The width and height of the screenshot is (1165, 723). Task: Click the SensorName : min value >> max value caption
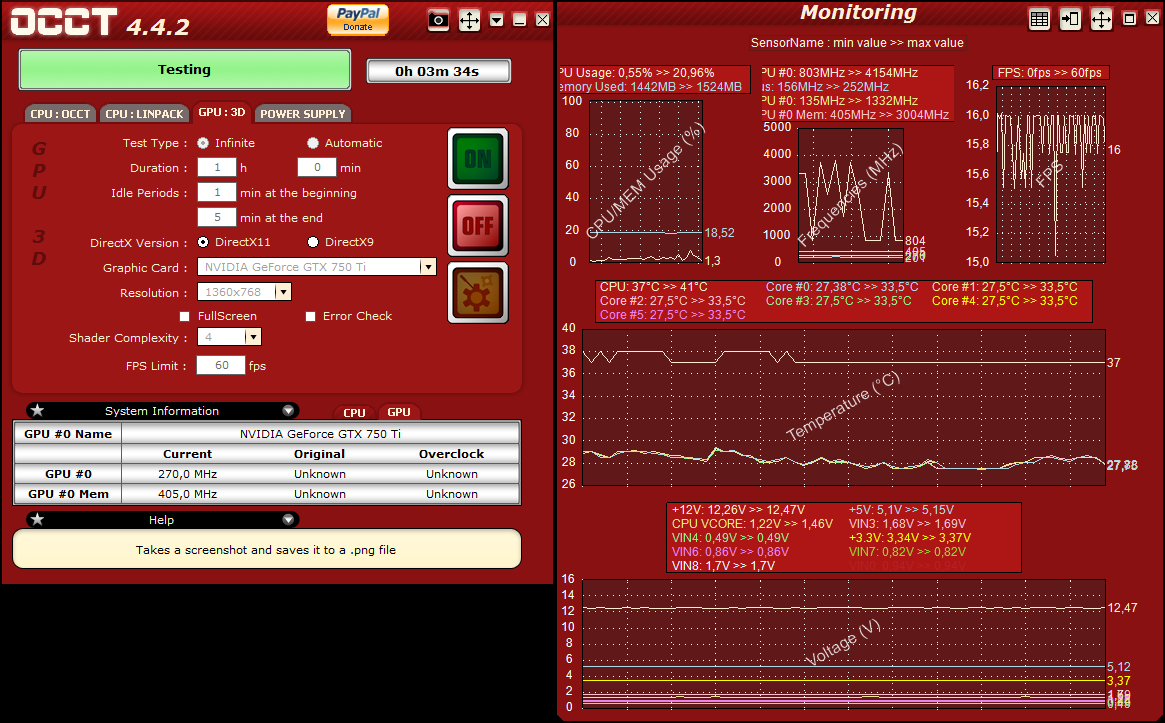click(x=857, y=43)
